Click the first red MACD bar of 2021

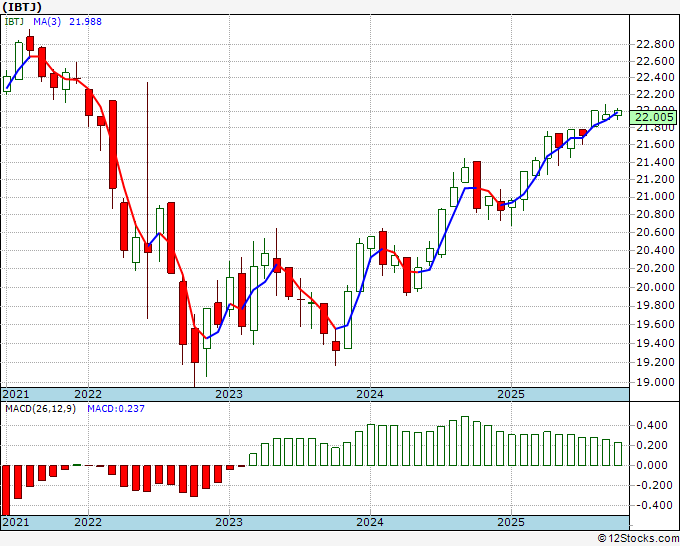click(x=6, y=490)
